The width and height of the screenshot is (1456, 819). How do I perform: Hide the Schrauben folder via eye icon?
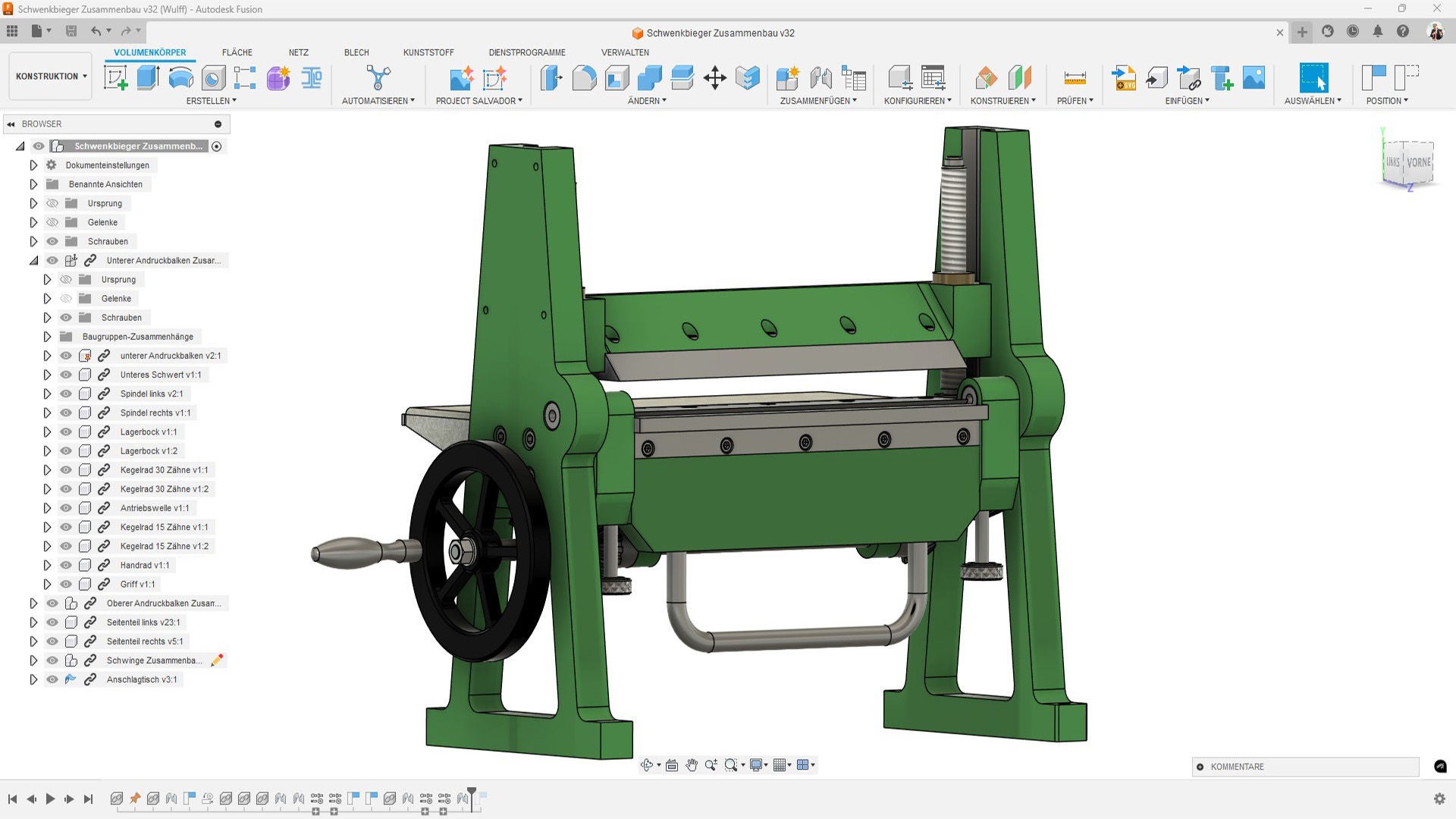52,241
